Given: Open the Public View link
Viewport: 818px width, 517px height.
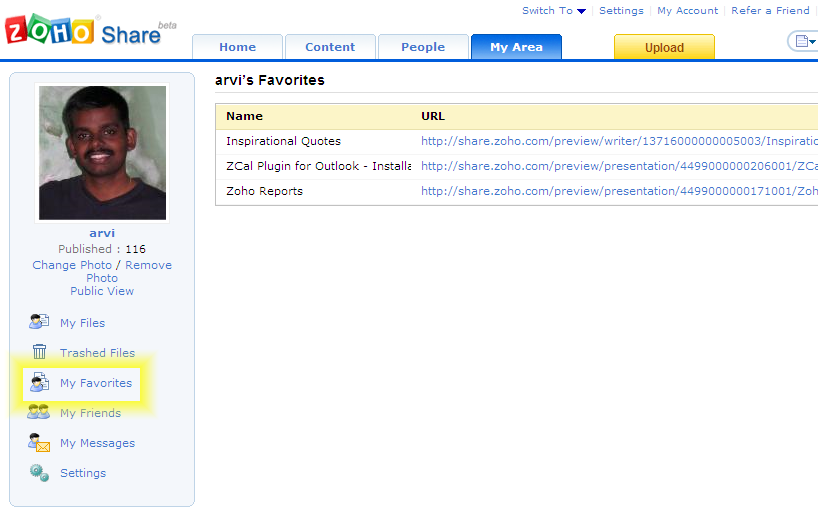Looking at the screenshot, I should [102, 291].
